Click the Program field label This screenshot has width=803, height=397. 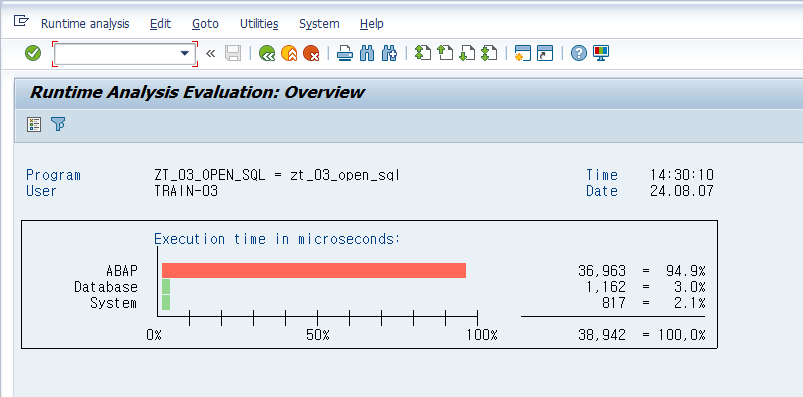tap(53, 175)
